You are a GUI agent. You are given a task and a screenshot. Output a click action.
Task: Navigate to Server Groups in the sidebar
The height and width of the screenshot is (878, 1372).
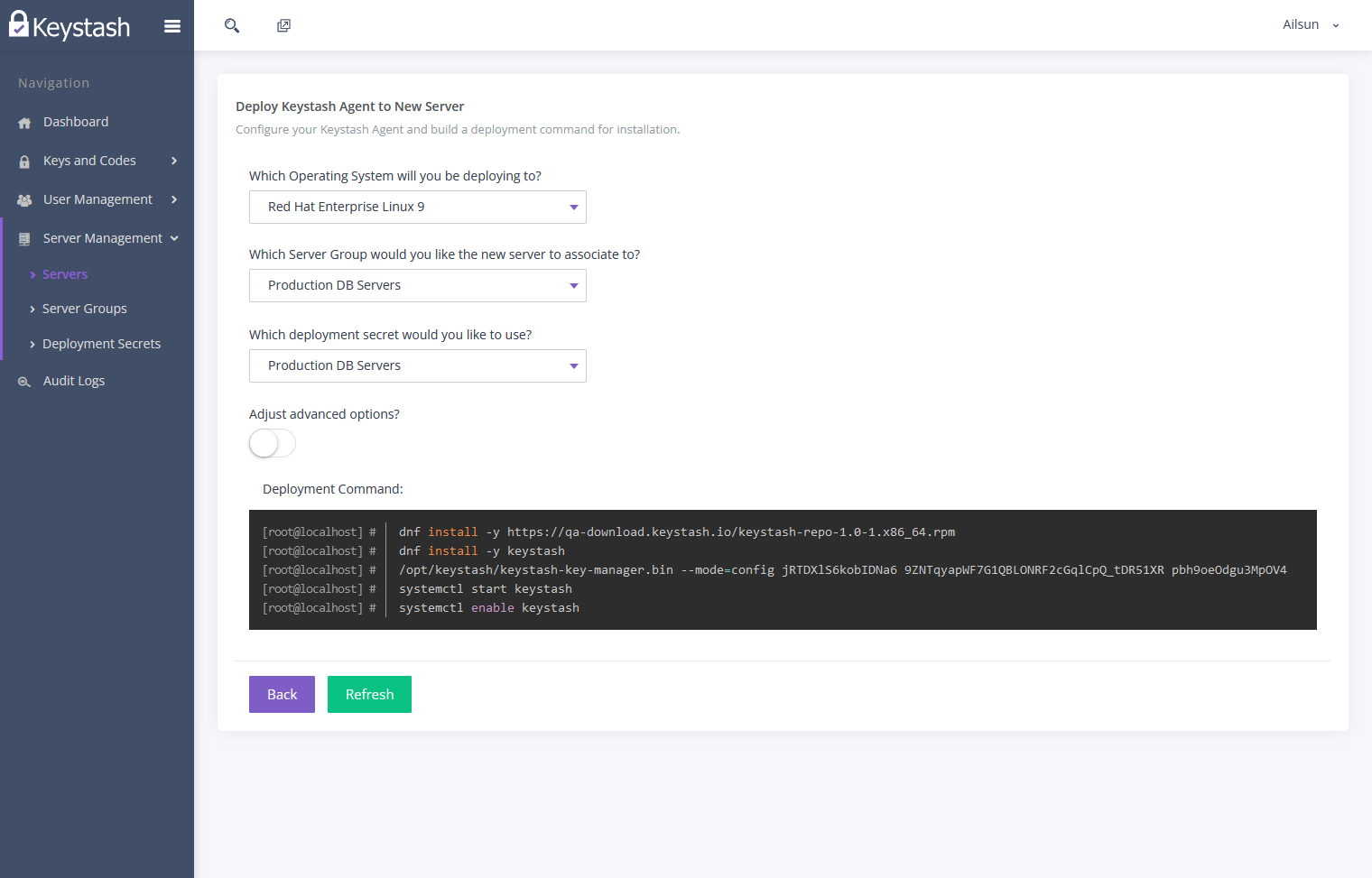[84, 308]
